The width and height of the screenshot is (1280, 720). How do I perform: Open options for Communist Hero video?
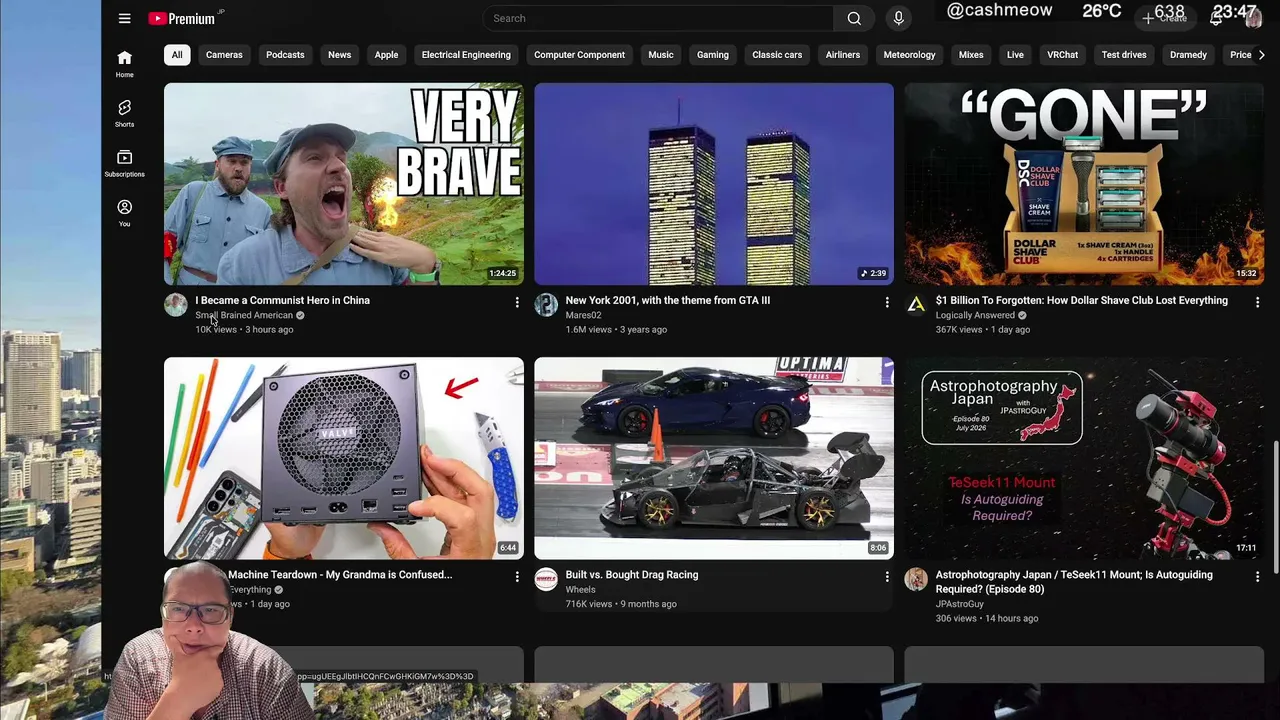tap(517, 302)
